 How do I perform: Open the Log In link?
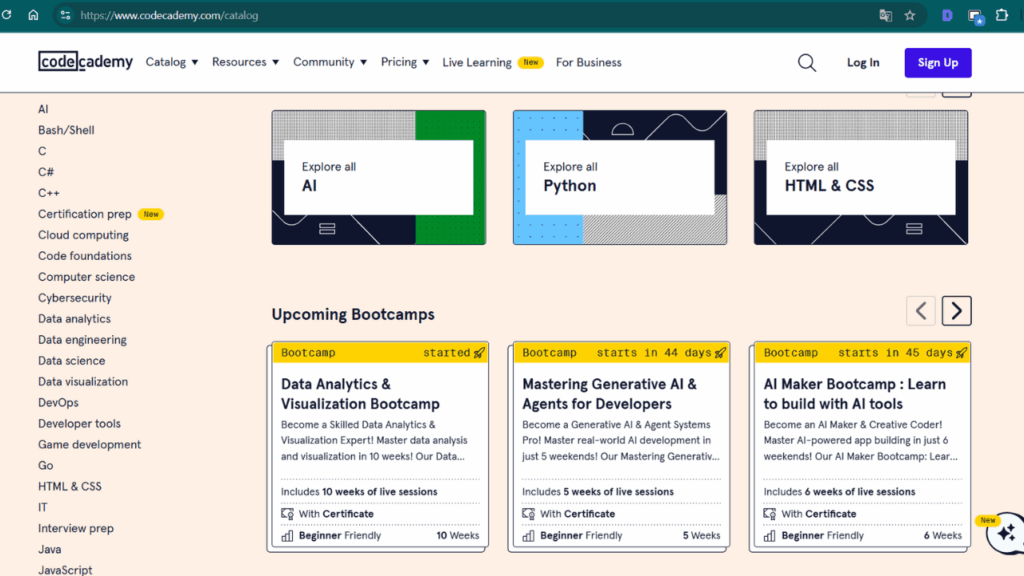tap(863, 62)
